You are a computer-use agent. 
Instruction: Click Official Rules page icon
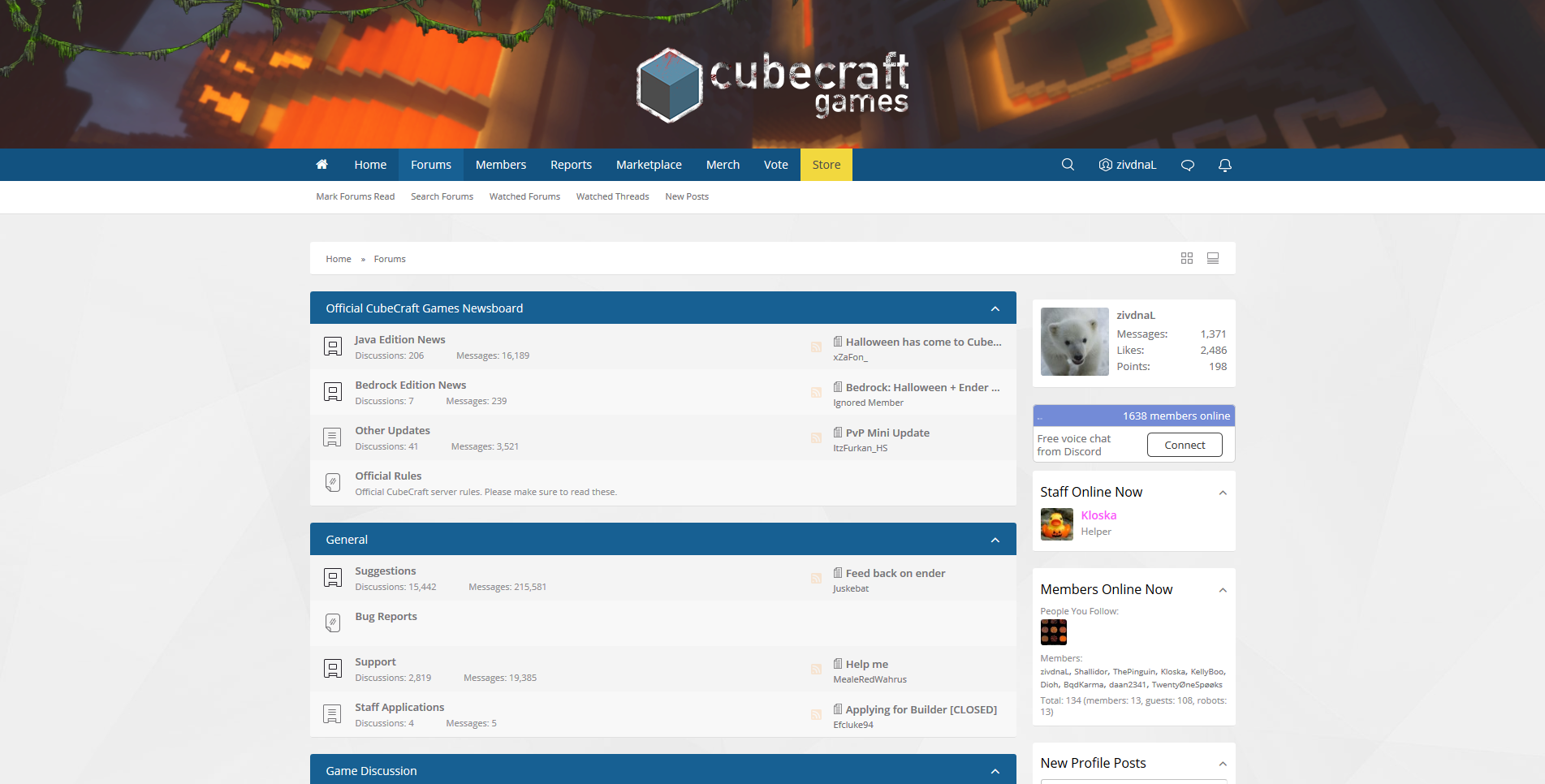333,483
